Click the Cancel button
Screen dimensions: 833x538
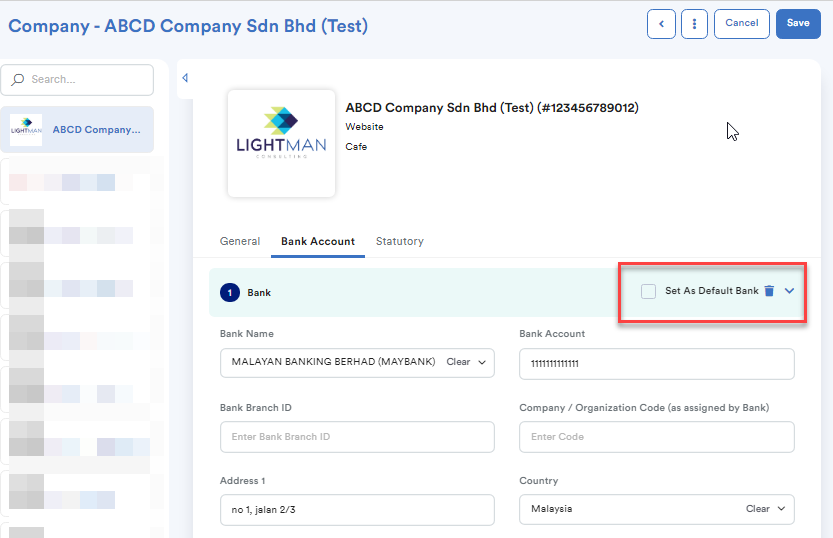[x=742, y=24]
